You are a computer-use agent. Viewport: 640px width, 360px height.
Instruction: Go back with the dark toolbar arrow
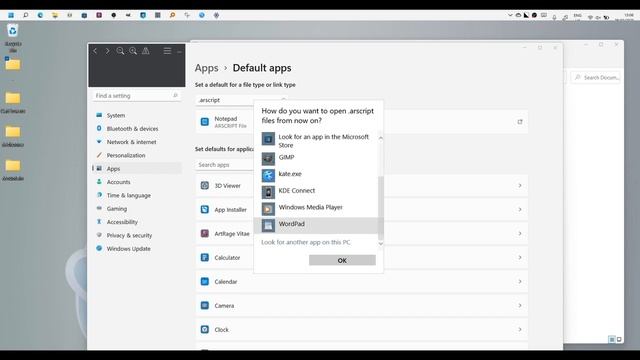(x=95, y=51)
